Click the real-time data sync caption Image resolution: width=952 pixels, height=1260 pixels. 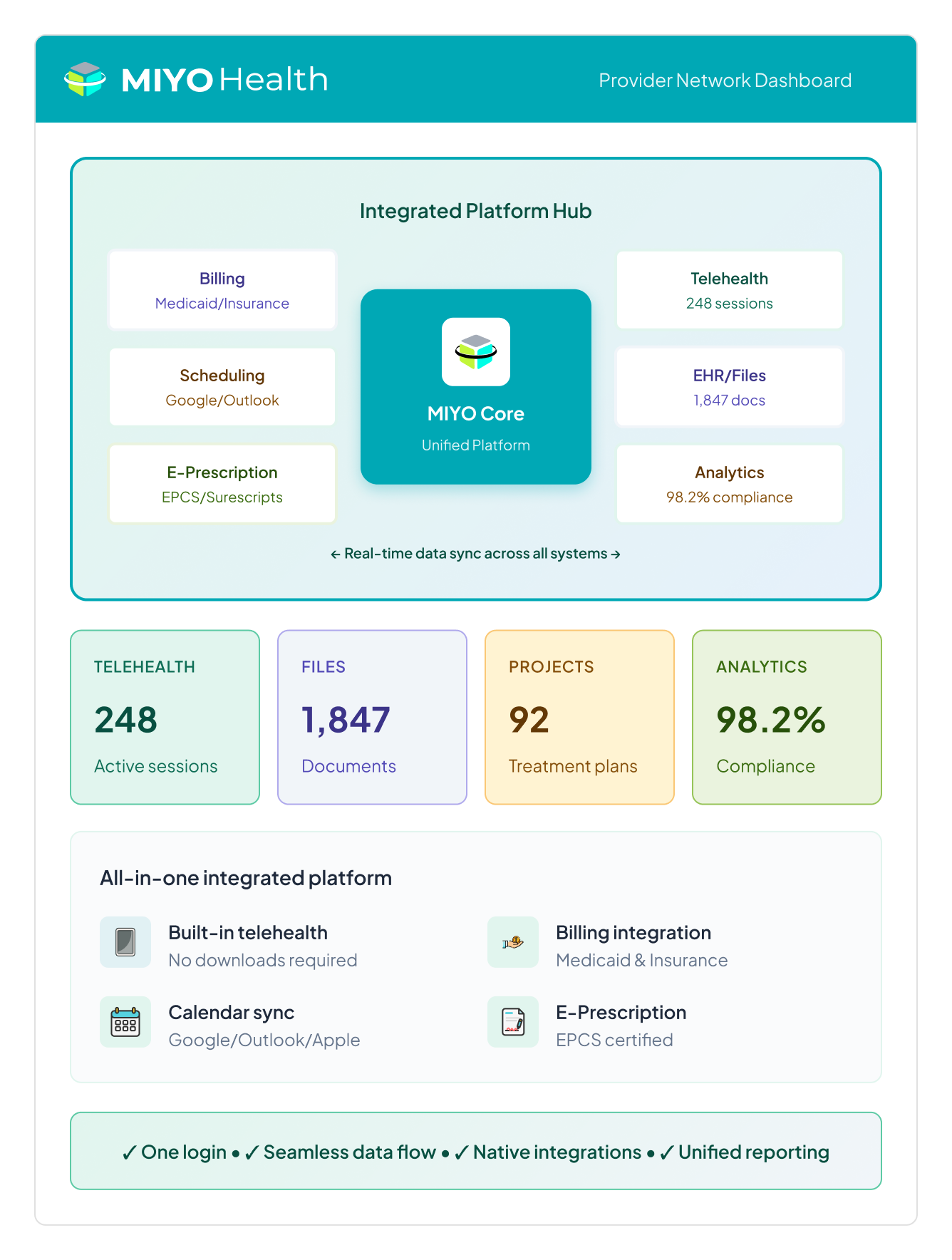point(475,554)
